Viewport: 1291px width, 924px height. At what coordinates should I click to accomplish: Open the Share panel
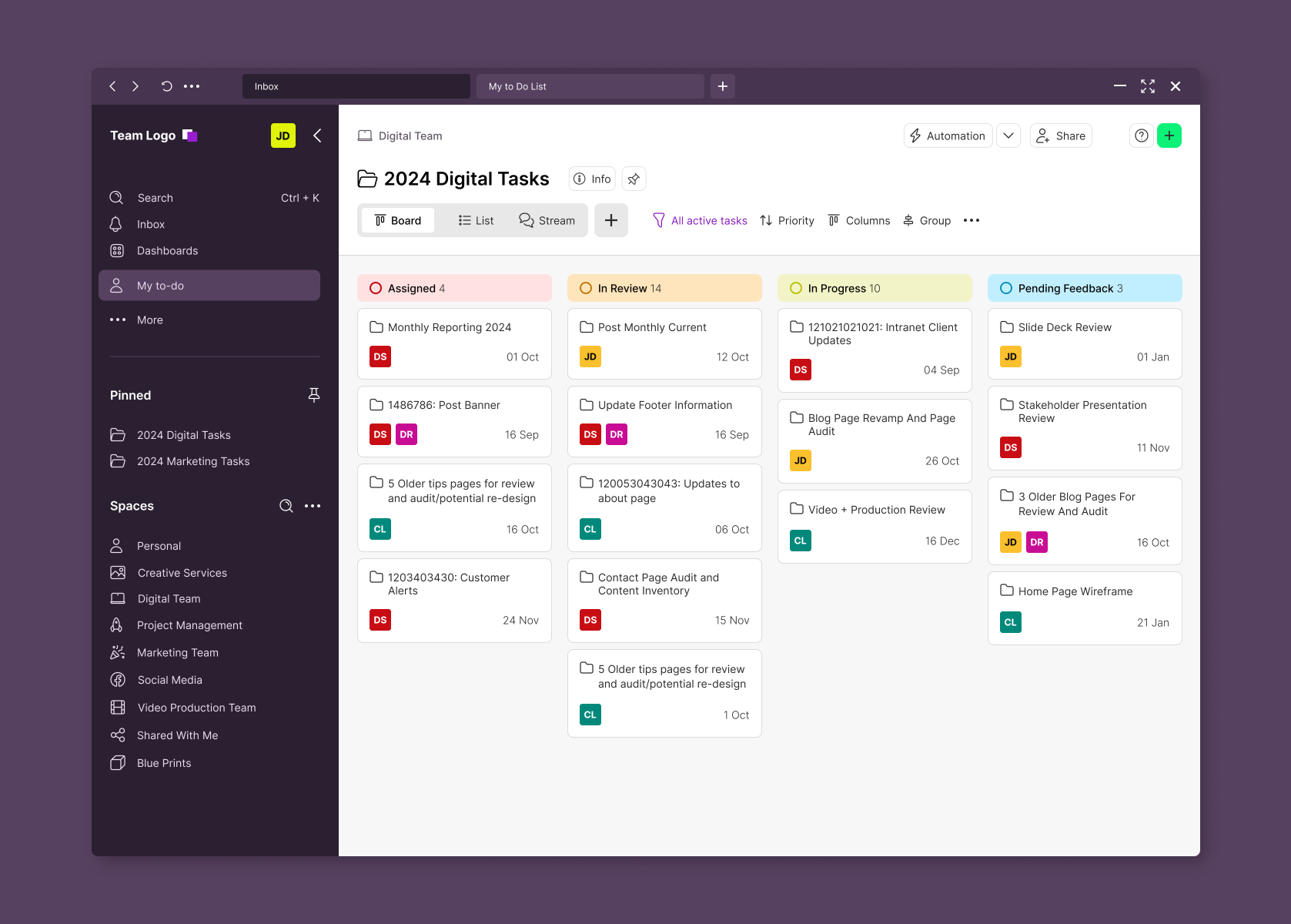[1061, 135]
